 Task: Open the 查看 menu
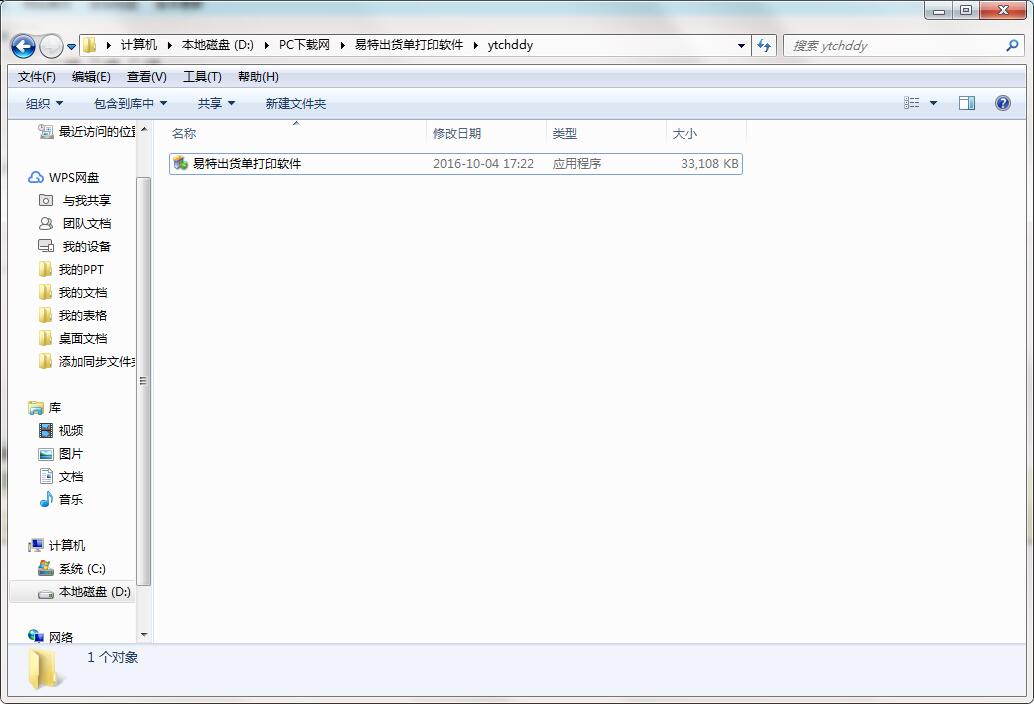(x=144, y=76)
